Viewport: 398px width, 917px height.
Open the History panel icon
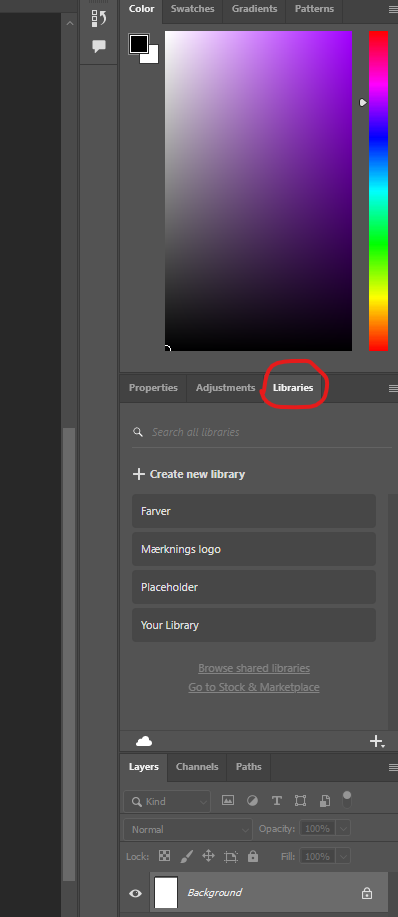pos(99,18)
